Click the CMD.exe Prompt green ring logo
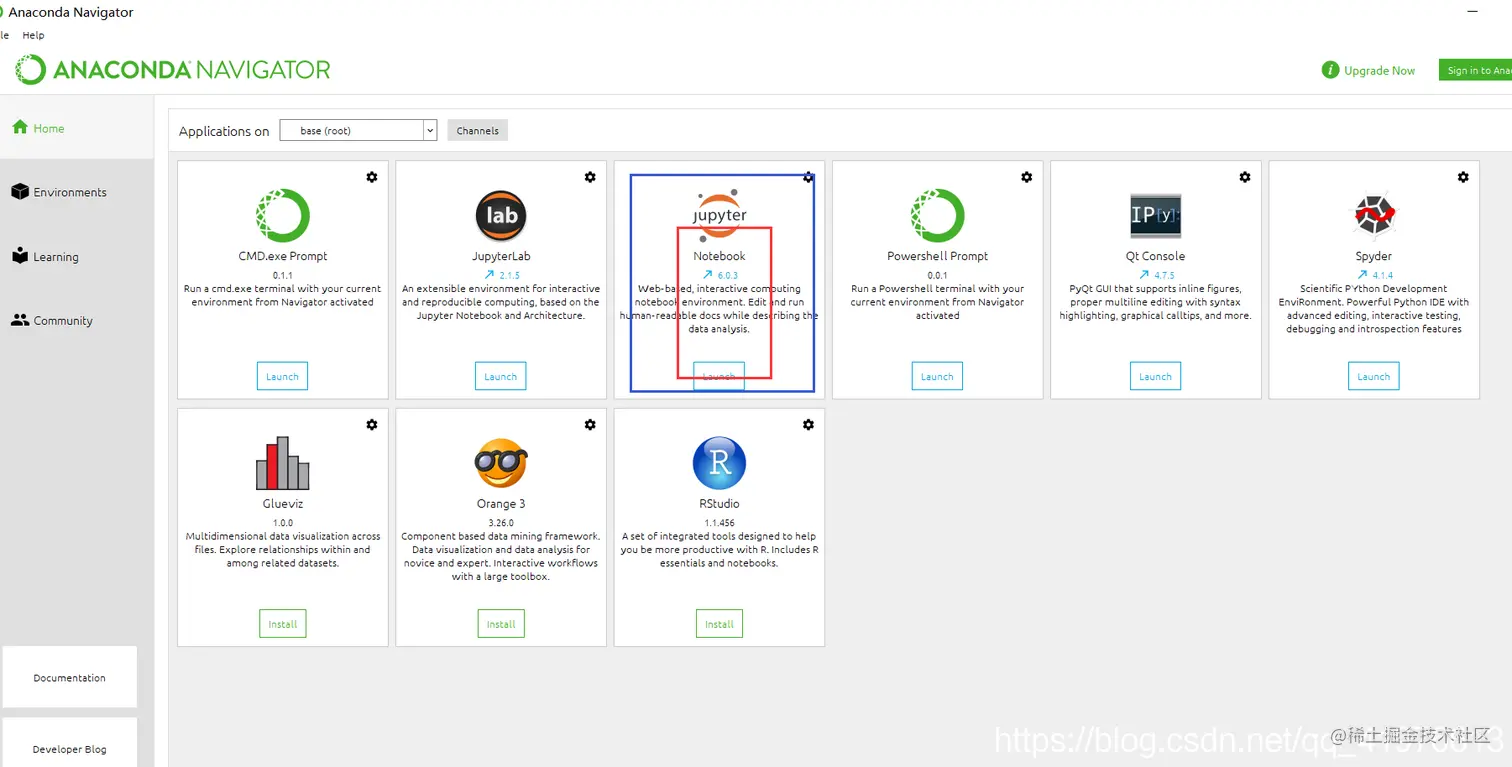1512x767 pixels. (x=283, y=215)
